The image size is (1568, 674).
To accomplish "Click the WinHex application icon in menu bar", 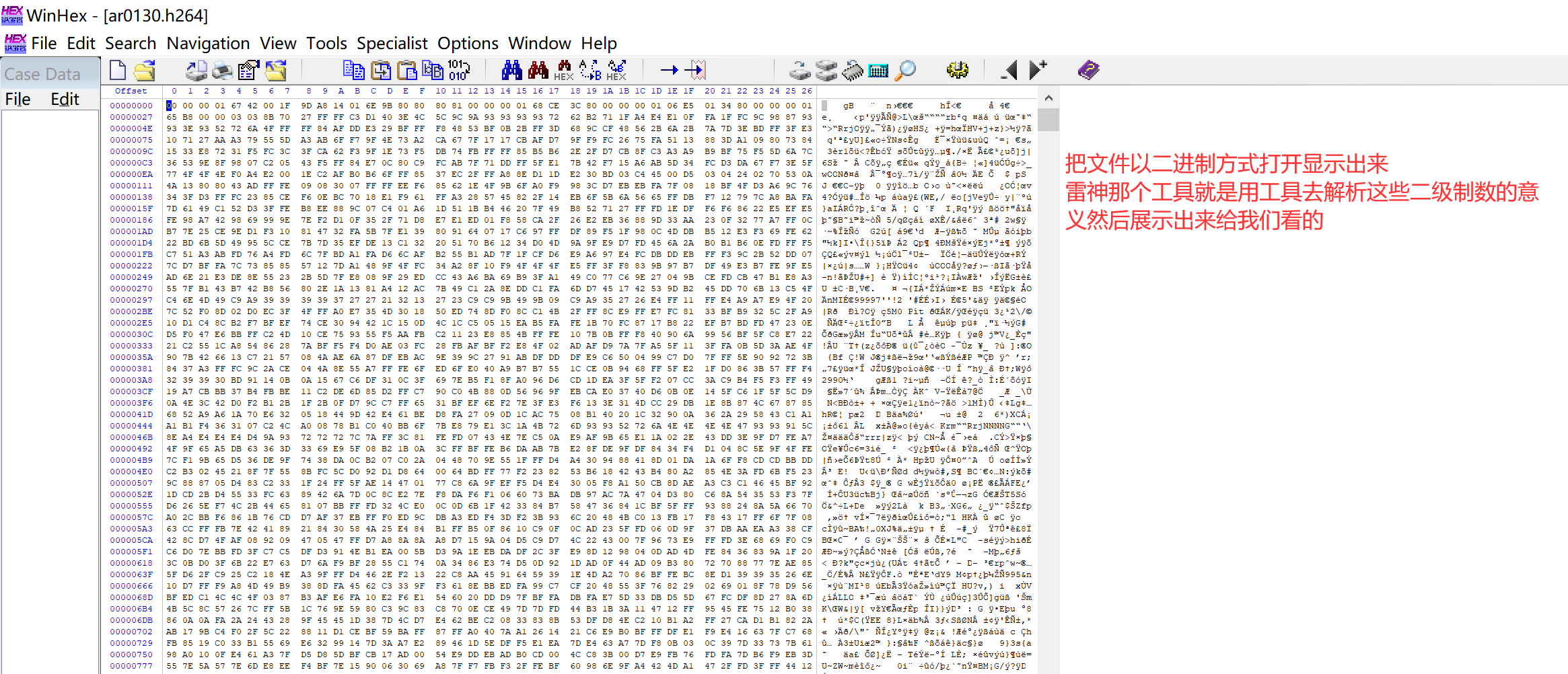I will pyautogui.click(x=15, y=43).
